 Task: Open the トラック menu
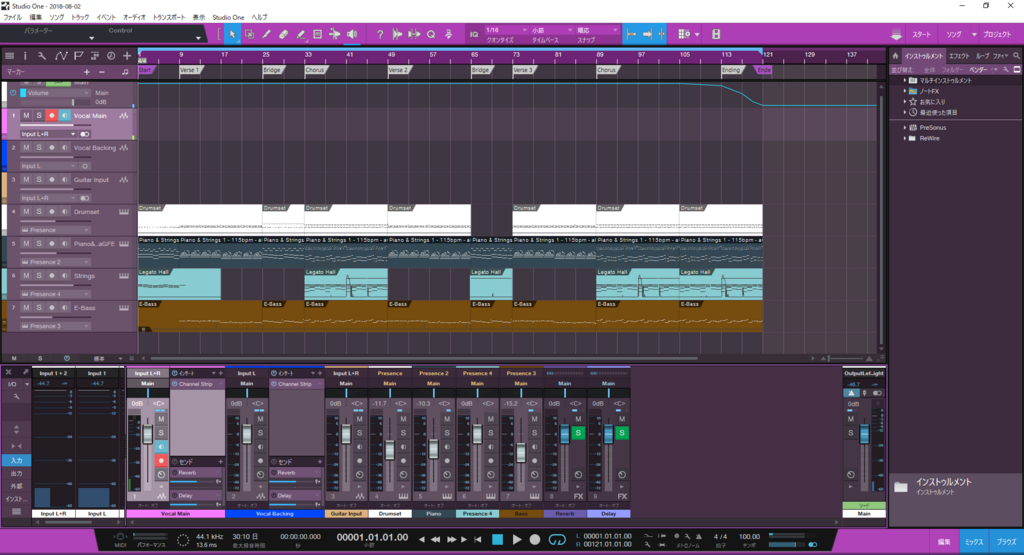pyautogui.click(x=80, y=17)
